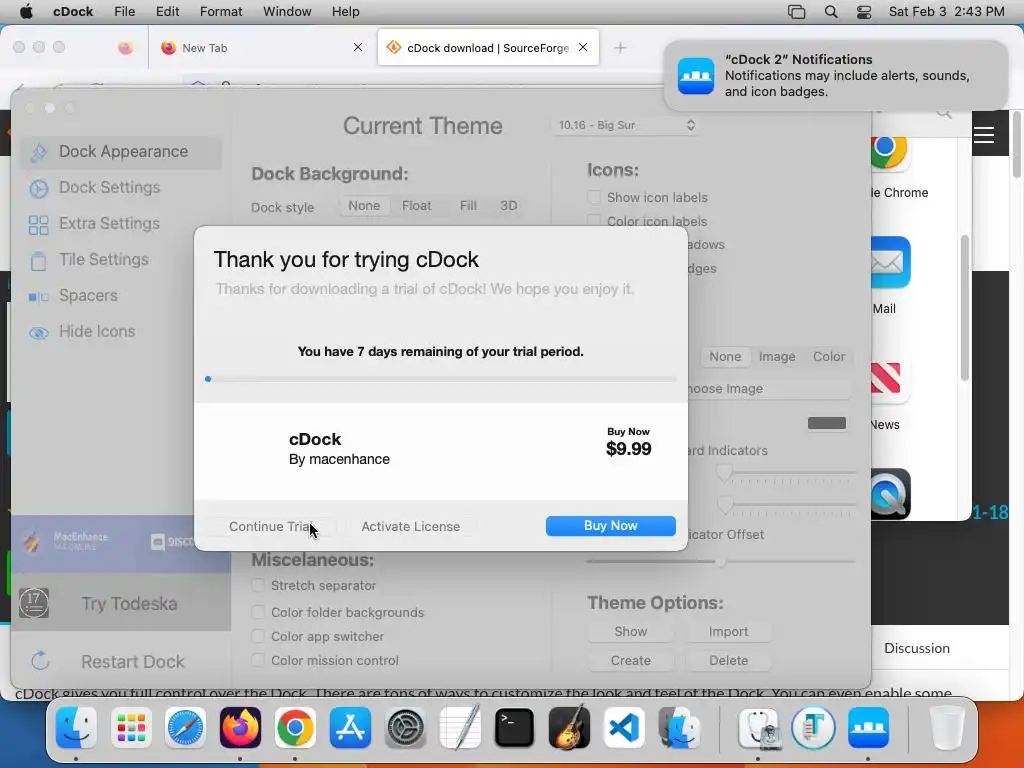Click the dark gray color swatch

[827, 423]
